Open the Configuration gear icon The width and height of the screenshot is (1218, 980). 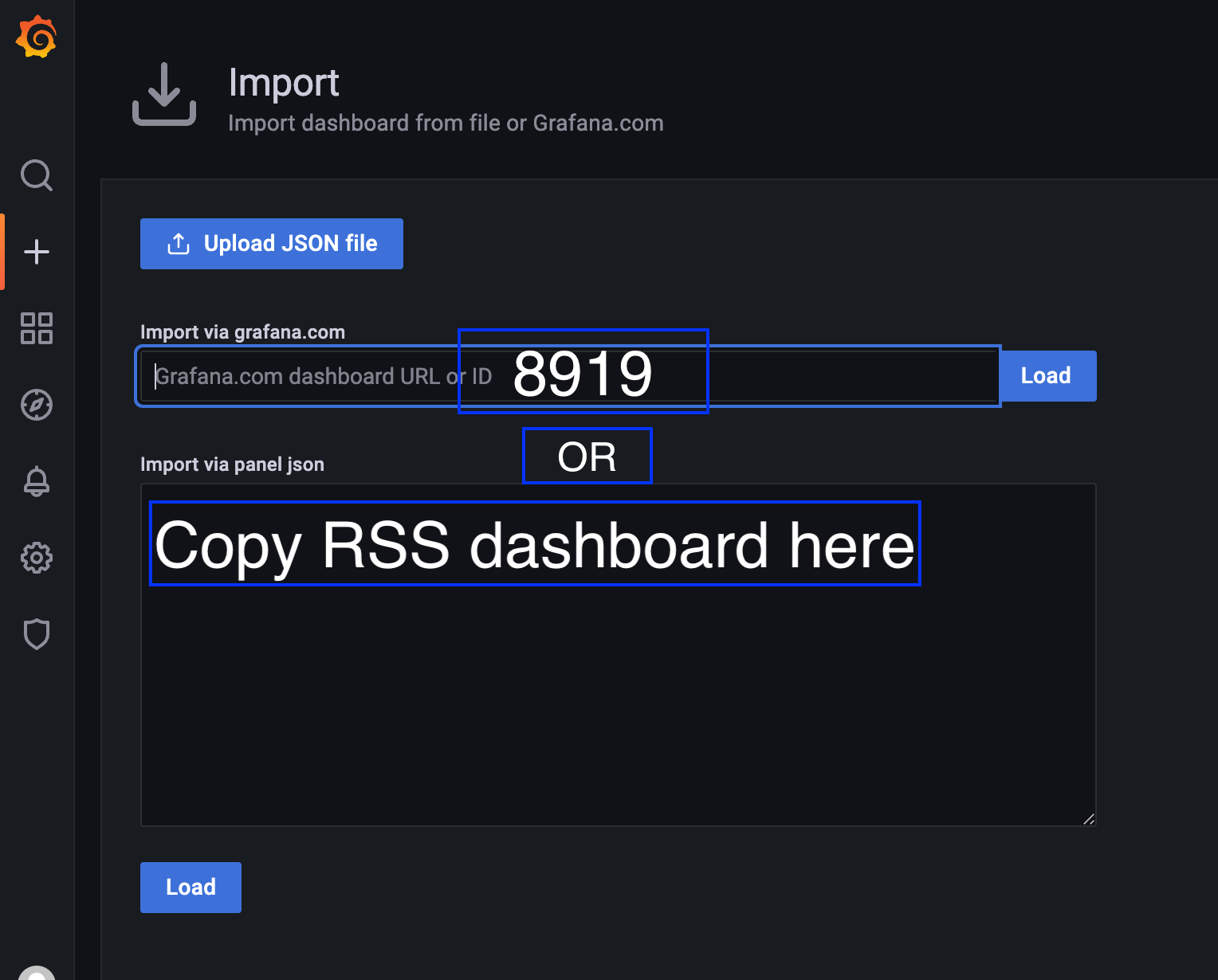(x=37, y=558)
